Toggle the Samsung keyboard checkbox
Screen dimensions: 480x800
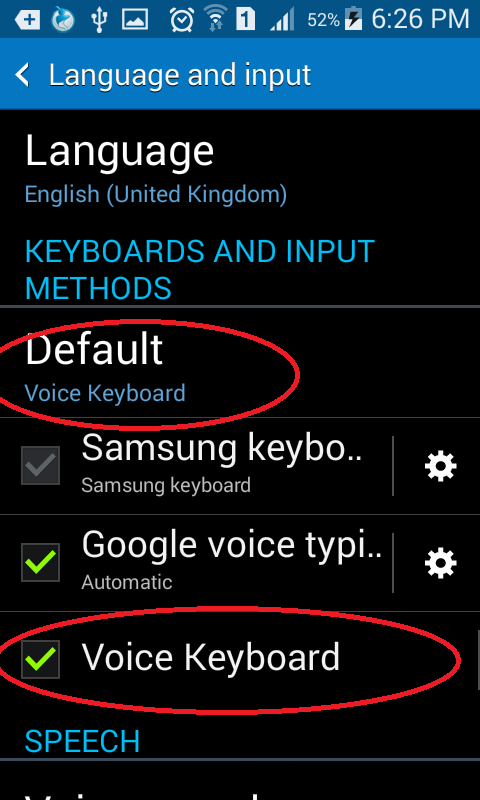tap(40, 465)
